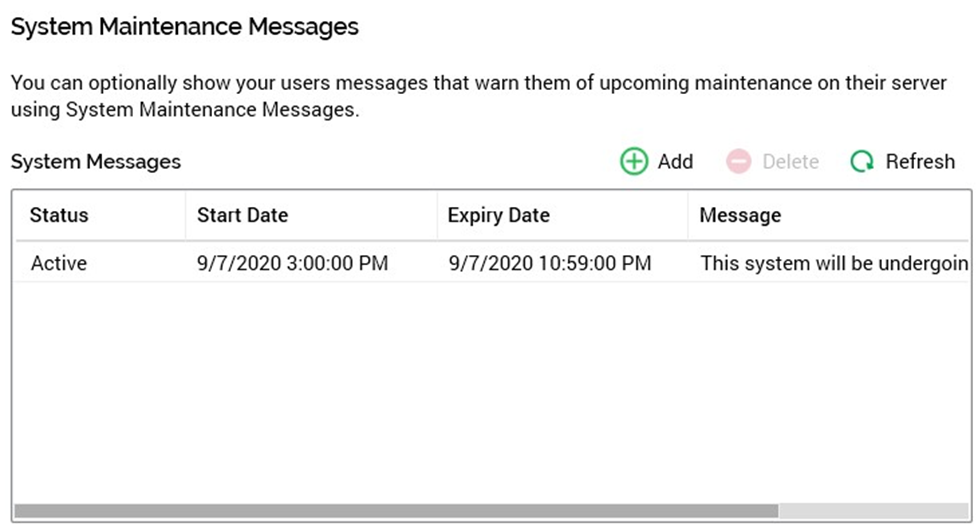Click the green circular Refresh icon
978x527 pixels.
(862, 161)
